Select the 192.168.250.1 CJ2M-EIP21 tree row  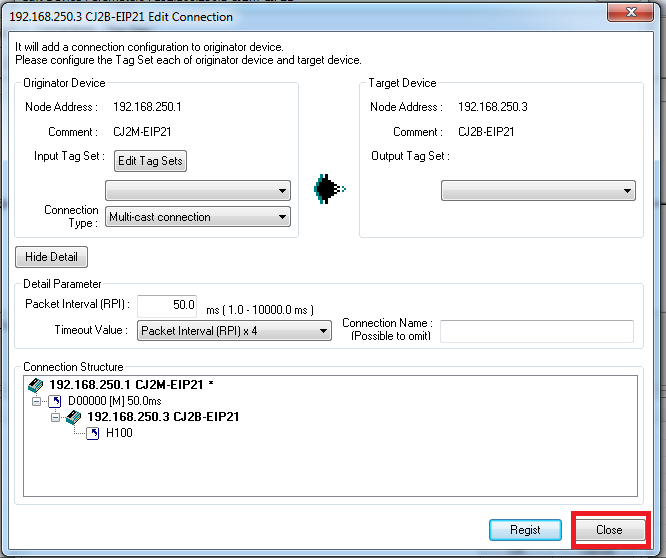coord(131,385)
